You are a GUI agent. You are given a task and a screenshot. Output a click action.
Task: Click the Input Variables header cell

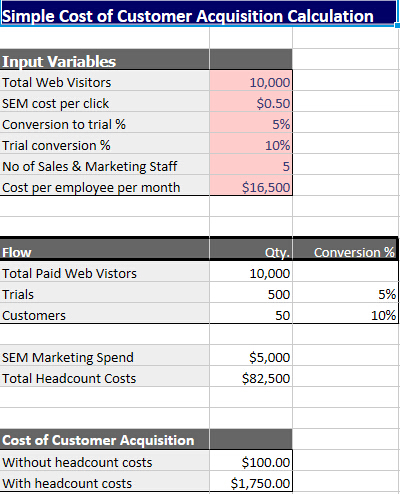105,60
